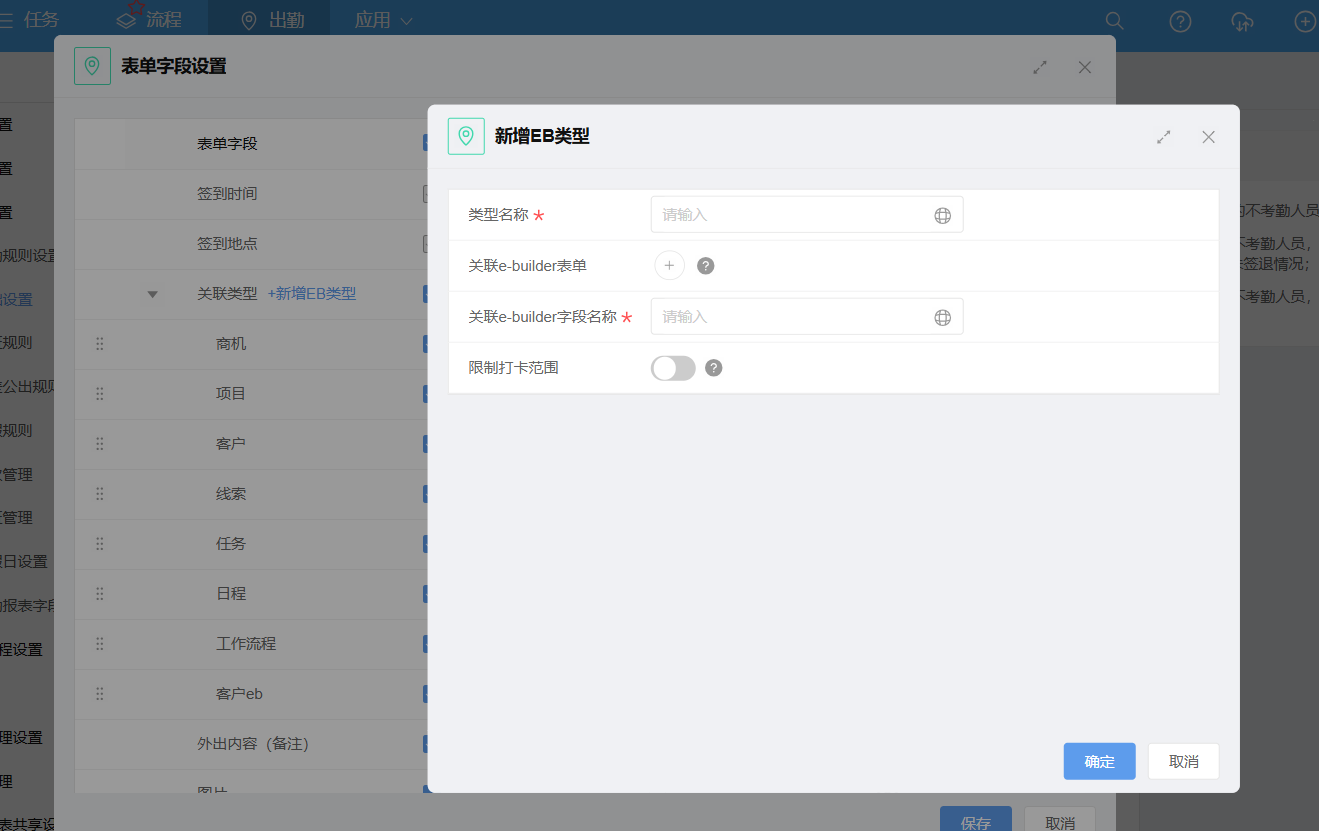Click the cloud download icon in top bar

click(1242, 21)
